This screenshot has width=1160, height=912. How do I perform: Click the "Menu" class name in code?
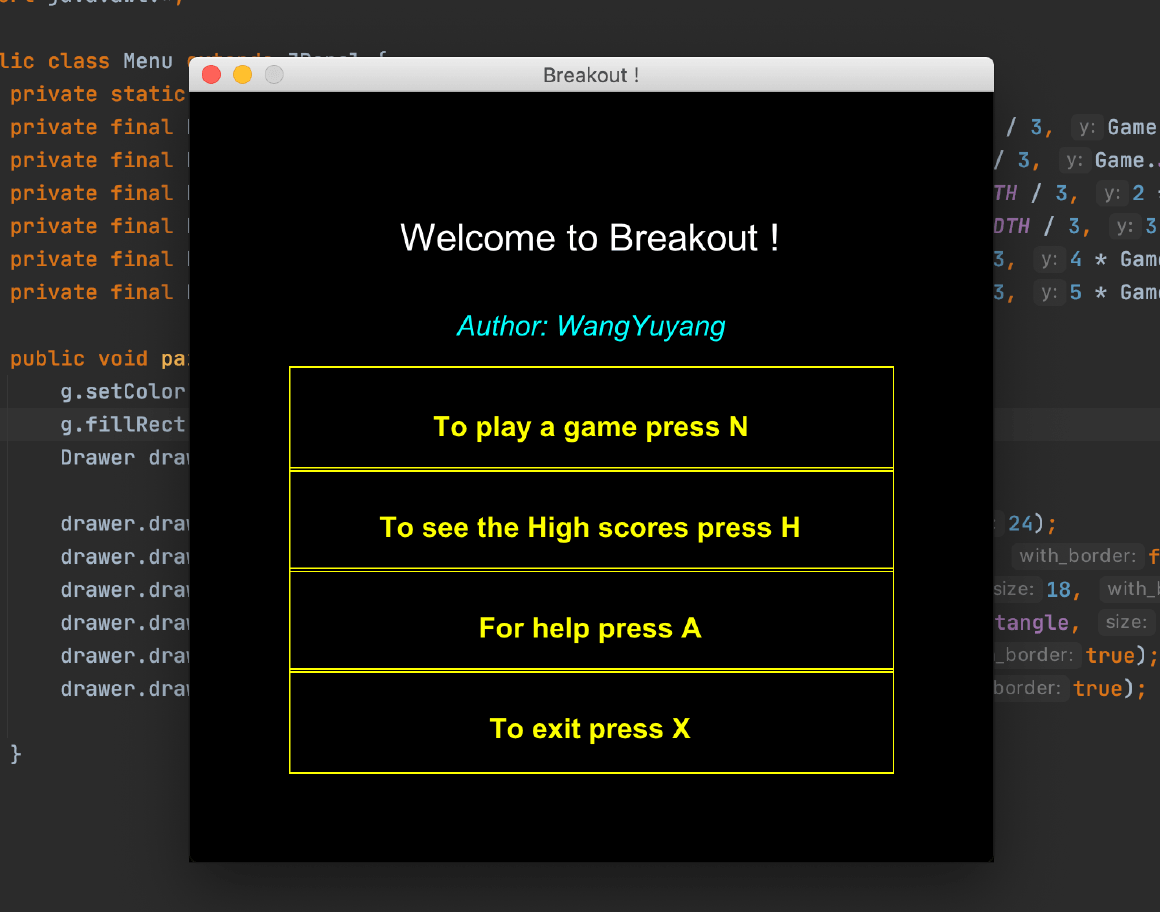[x=148, y=61]
